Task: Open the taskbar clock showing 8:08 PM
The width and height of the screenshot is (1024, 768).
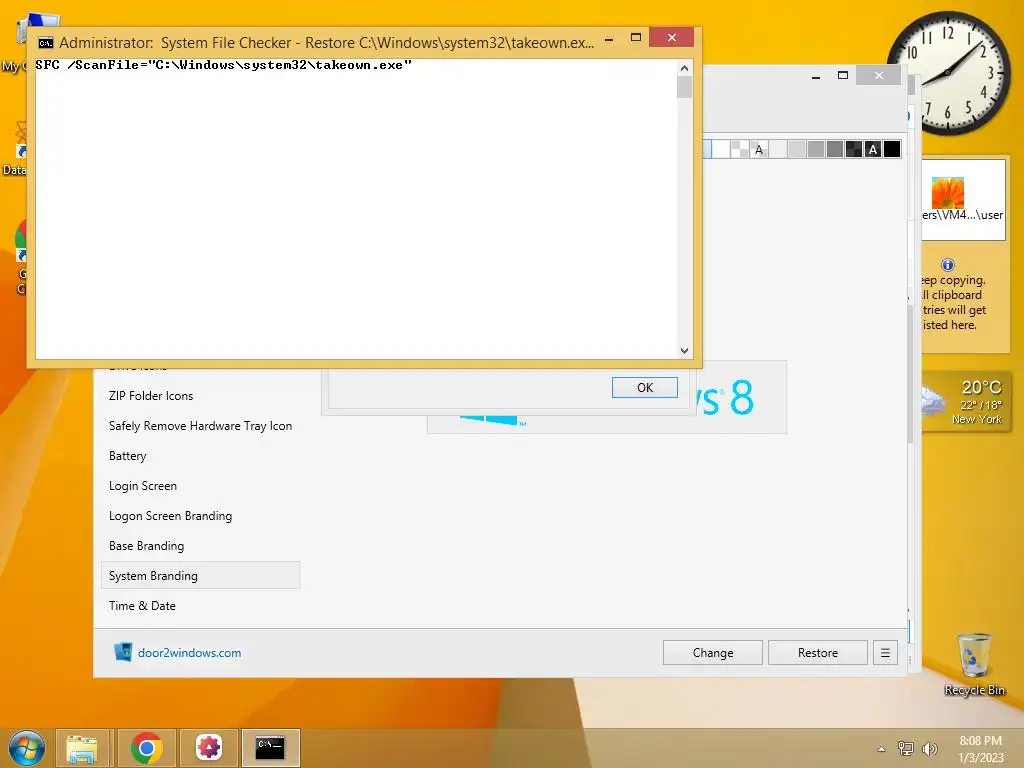Action: (980, 749)
